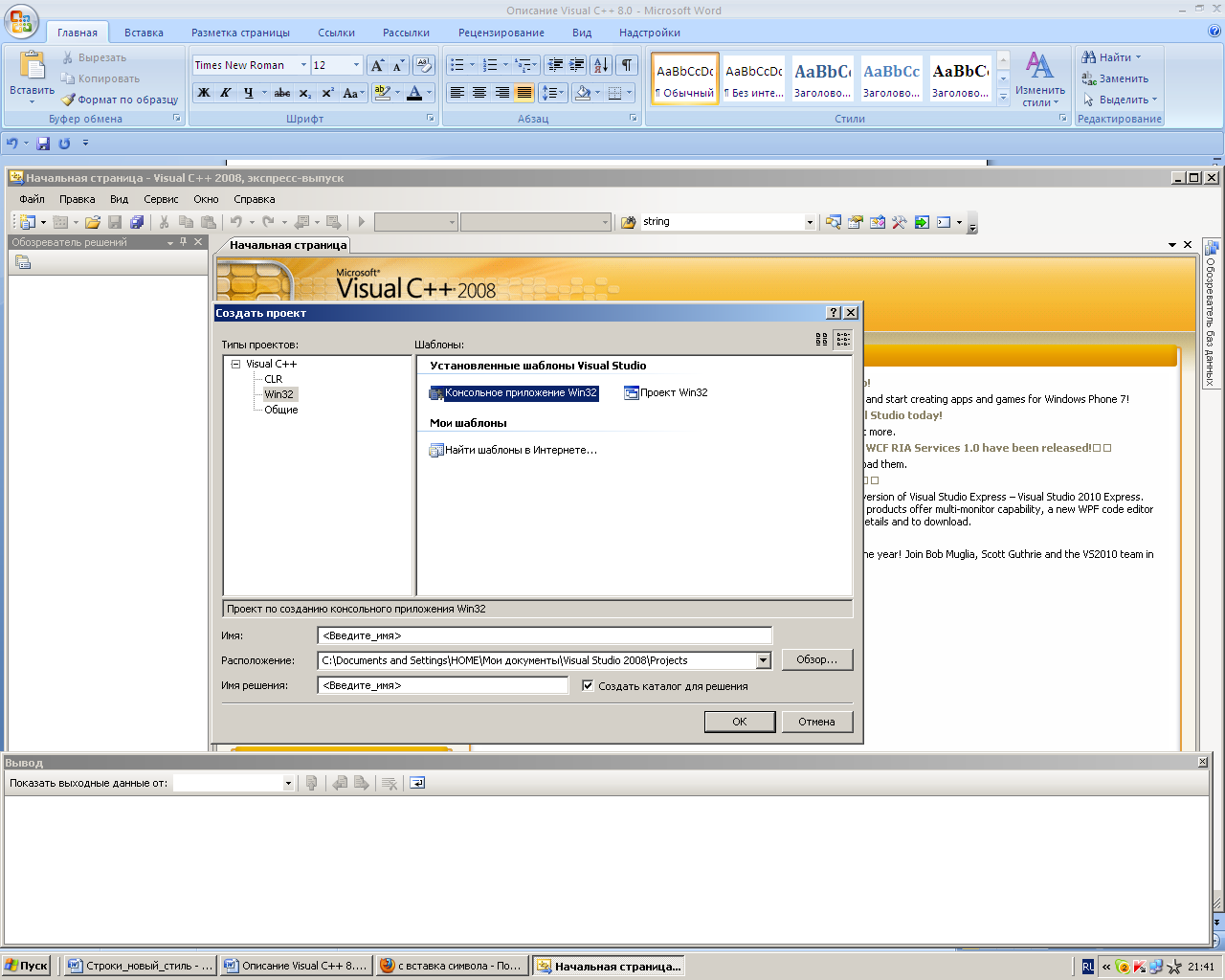Apply Format Painter (Формат по образцу)

[120, 100]
